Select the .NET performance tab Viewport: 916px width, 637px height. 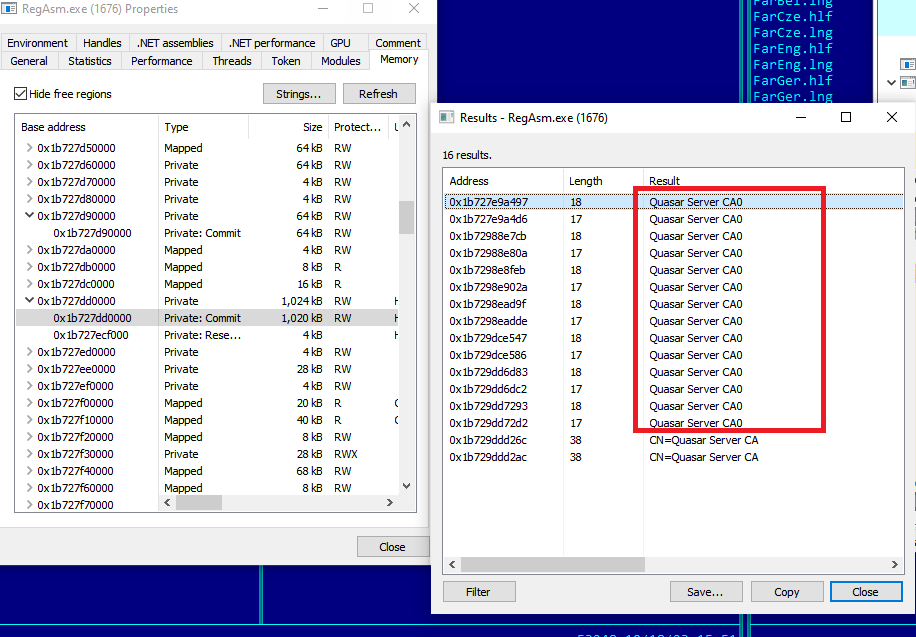point(271,42)
